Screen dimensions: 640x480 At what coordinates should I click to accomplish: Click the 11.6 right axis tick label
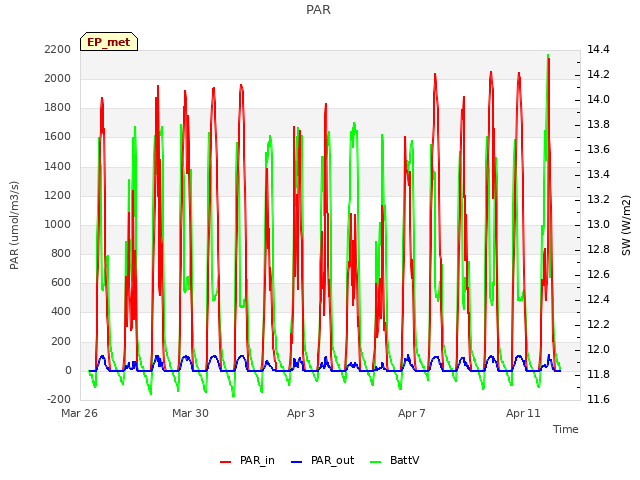point(598,399)
